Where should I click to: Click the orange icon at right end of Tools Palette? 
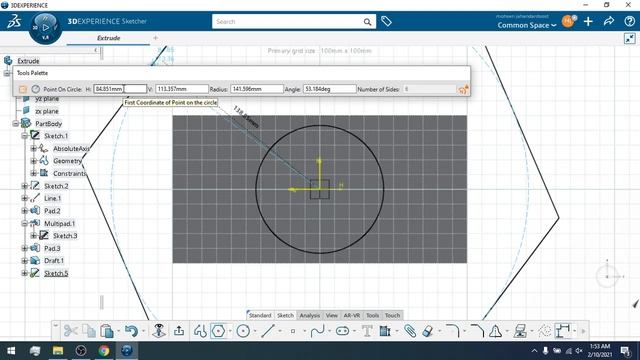point(463,89)
